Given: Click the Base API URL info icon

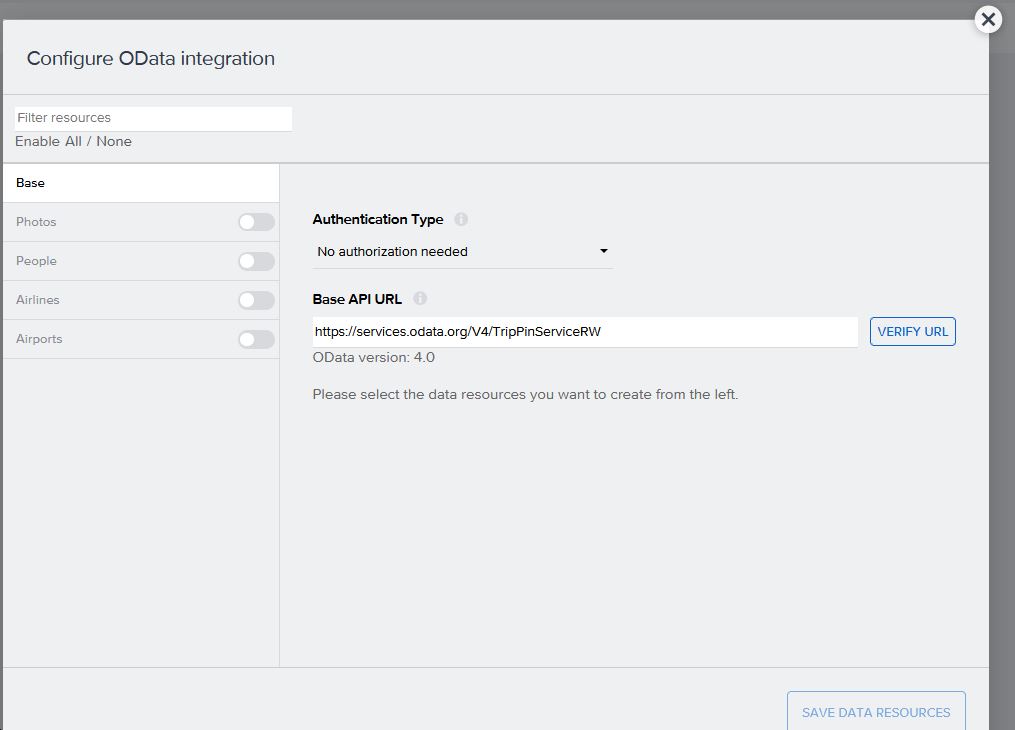Looking at the screenshot, I should 420,298.
